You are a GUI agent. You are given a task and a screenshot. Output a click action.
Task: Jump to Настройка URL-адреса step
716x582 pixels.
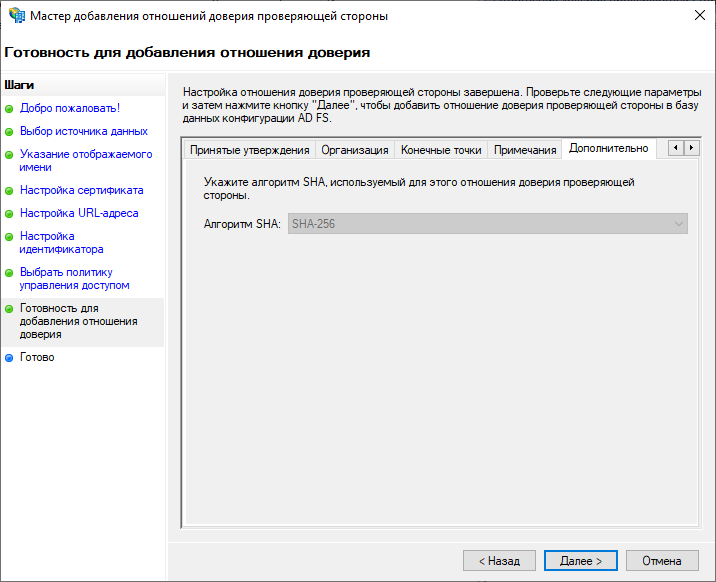pos(79,213)
